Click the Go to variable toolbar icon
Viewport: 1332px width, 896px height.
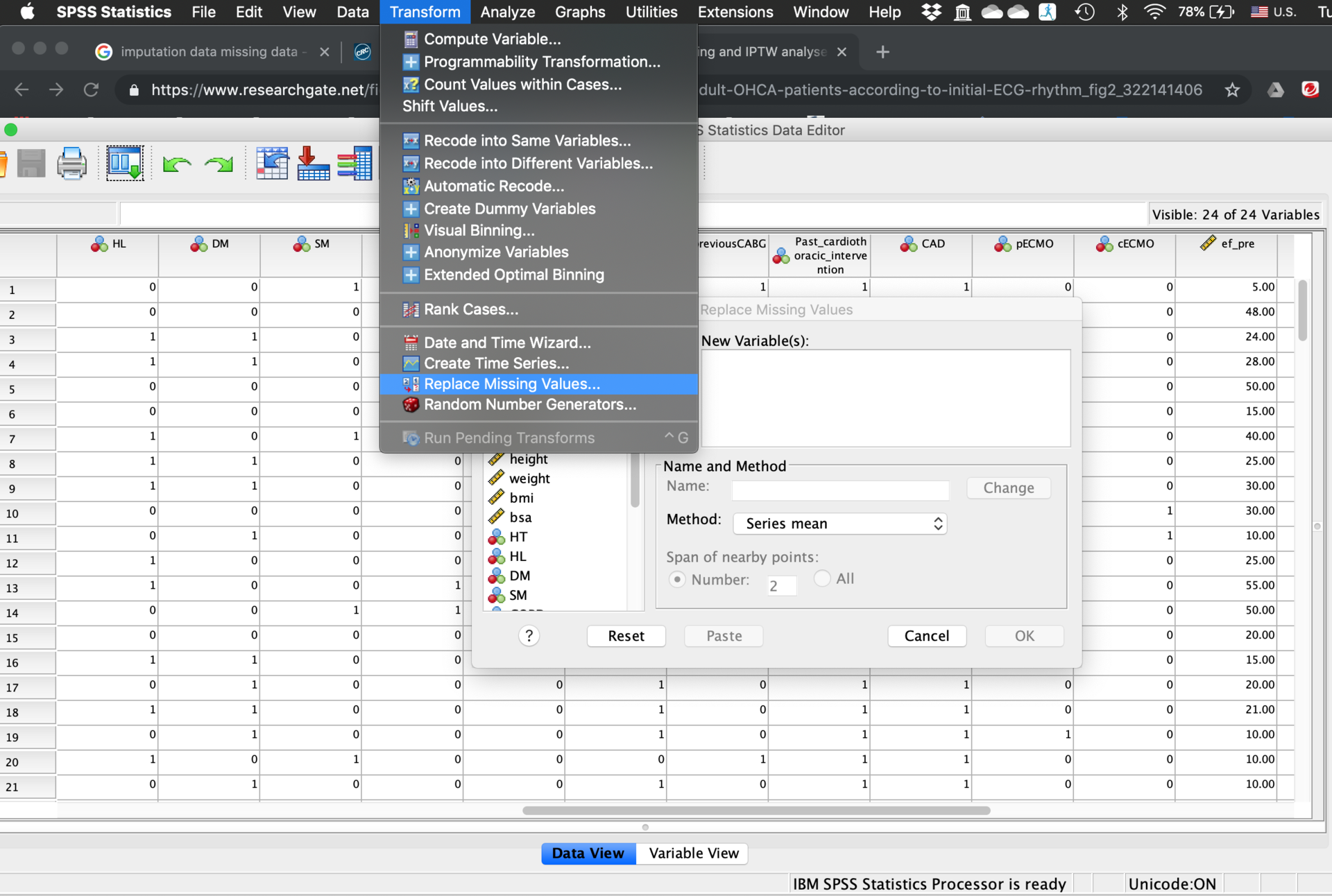314,164
